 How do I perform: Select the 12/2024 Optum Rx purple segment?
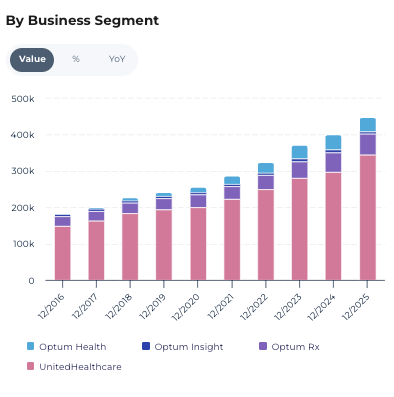(333, 163)
